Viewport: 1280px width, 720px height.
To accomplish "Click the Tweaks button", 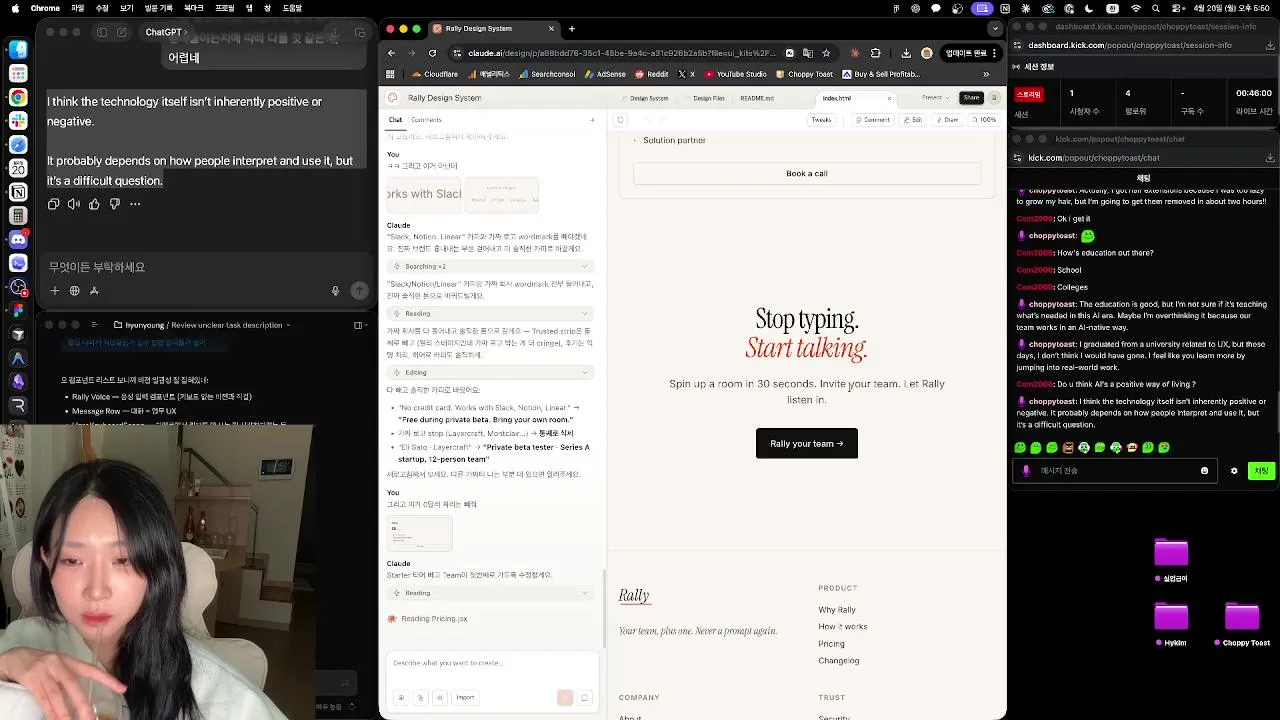I will tap(821, 120).
